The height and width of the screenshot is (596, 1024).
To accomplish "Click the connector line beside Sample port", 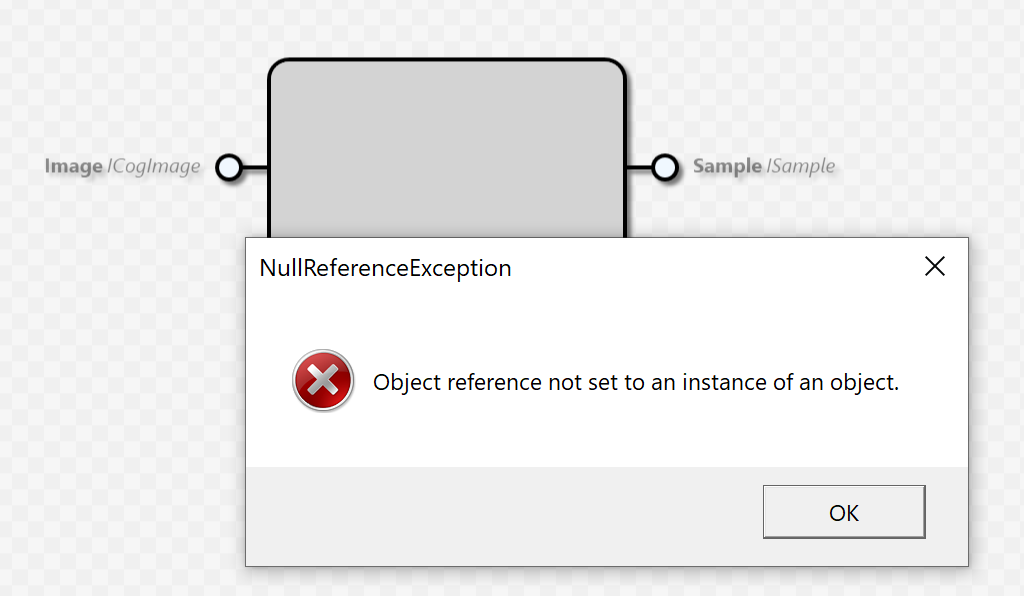I will pos(638,168).
